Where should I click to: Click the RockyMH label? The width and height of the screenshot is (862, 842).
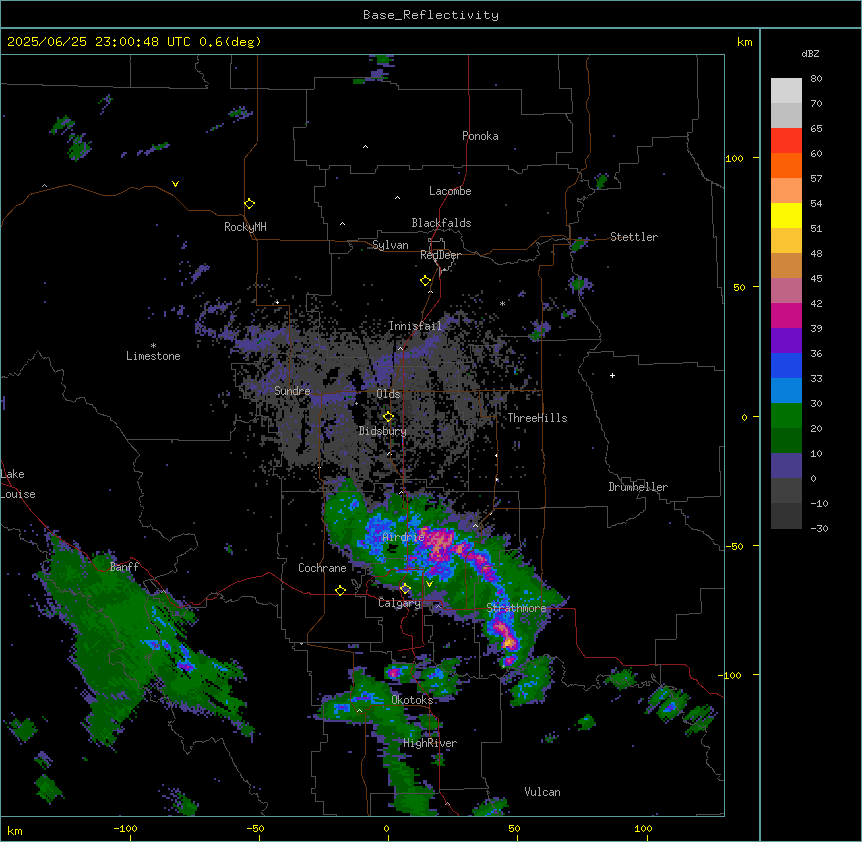click(x=245, y=227)
